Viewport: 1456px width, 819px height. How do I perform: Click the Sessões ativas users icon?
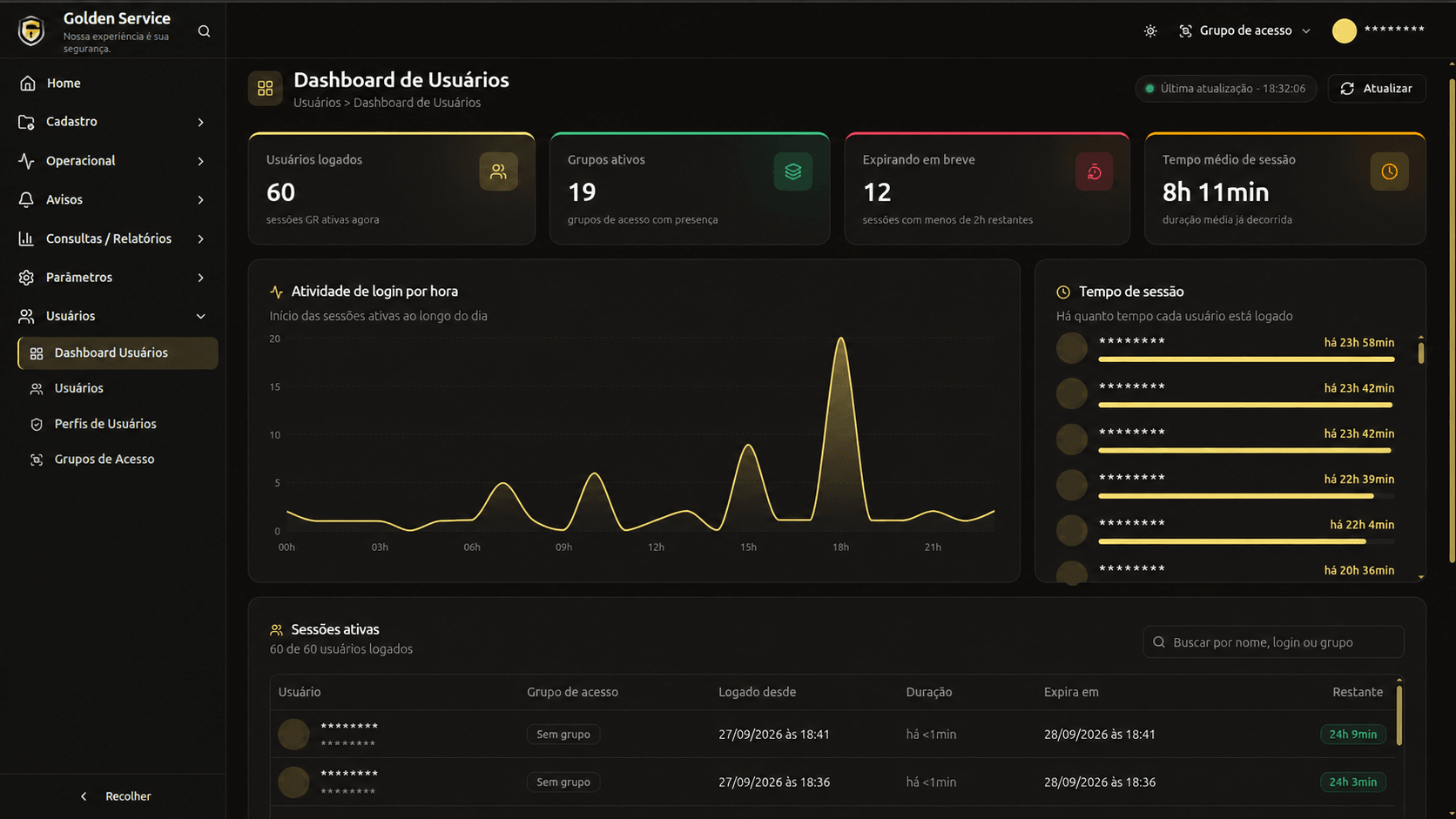coord(276,629)
